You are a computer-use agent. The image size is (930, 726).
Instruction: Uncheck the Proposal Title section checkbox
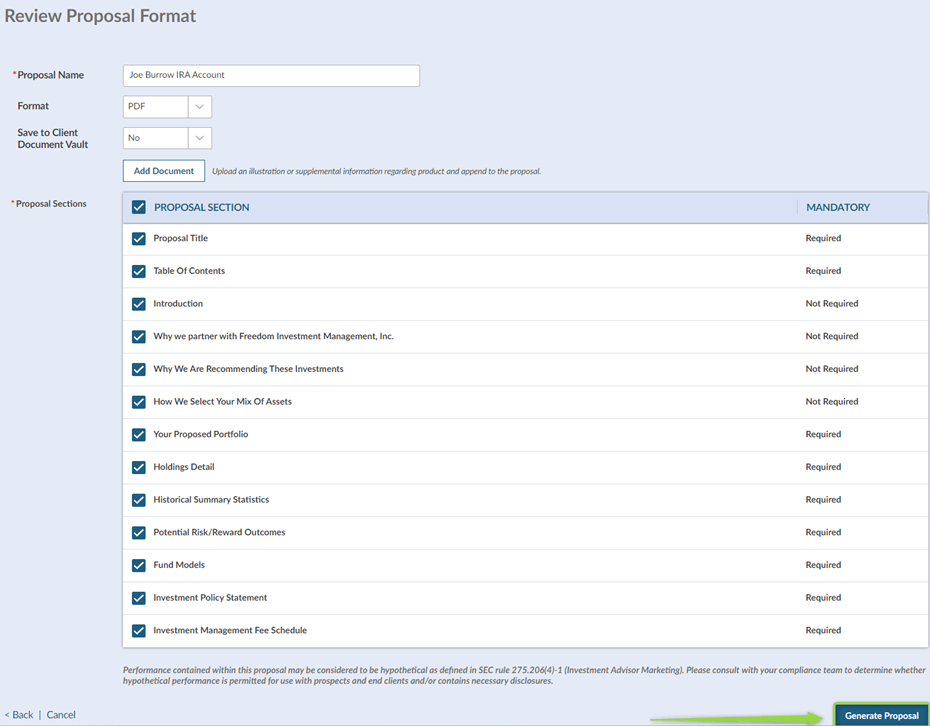click(x=138, y=238)
